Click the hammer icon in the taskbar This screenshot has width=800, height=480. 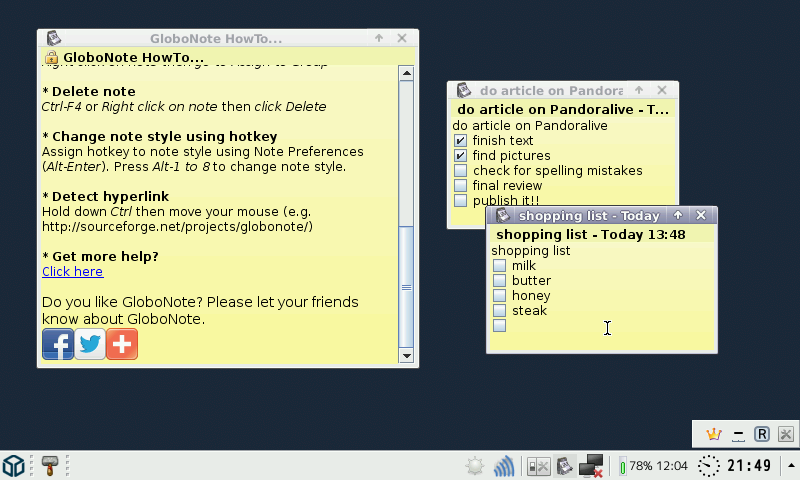[49, 466]
